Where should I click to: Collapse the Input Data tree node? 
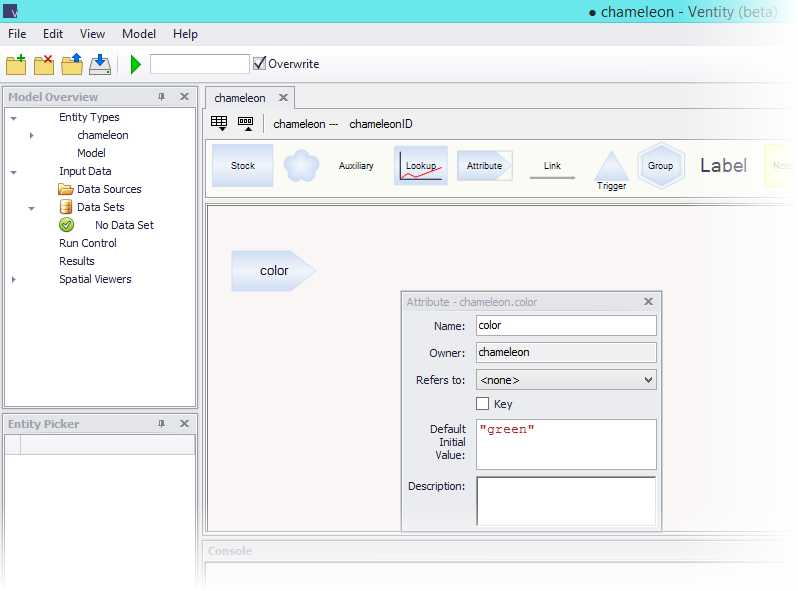(x=14, y=173)
